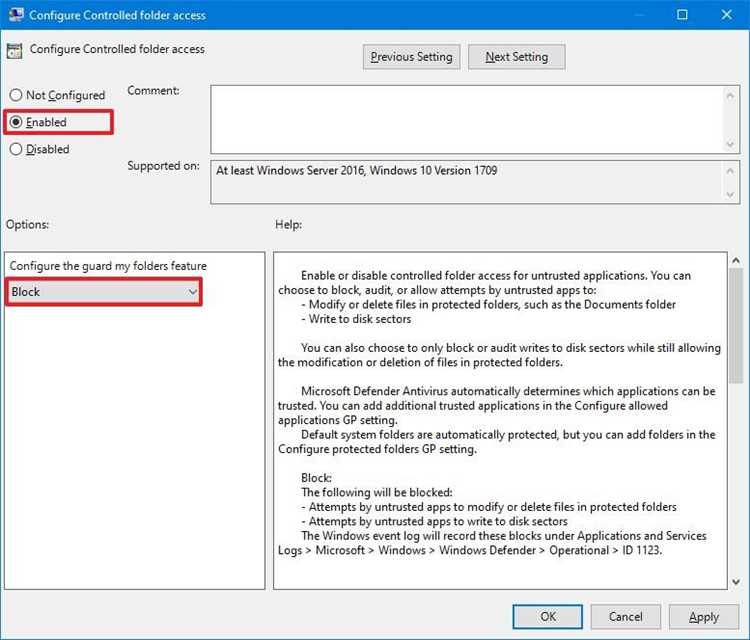Click the Apply button
750x640 pixels.
704,617
